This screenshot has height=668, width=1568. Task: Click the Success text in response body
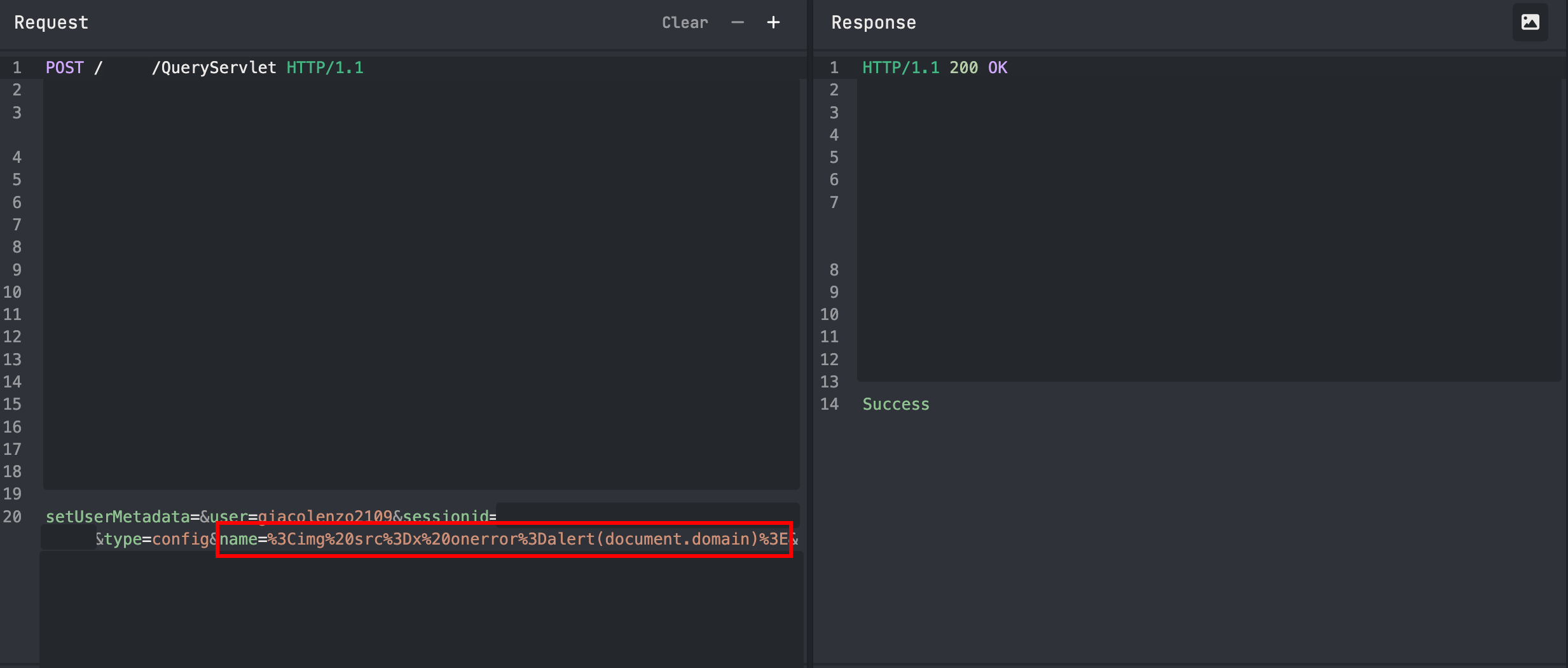[896, 404]
